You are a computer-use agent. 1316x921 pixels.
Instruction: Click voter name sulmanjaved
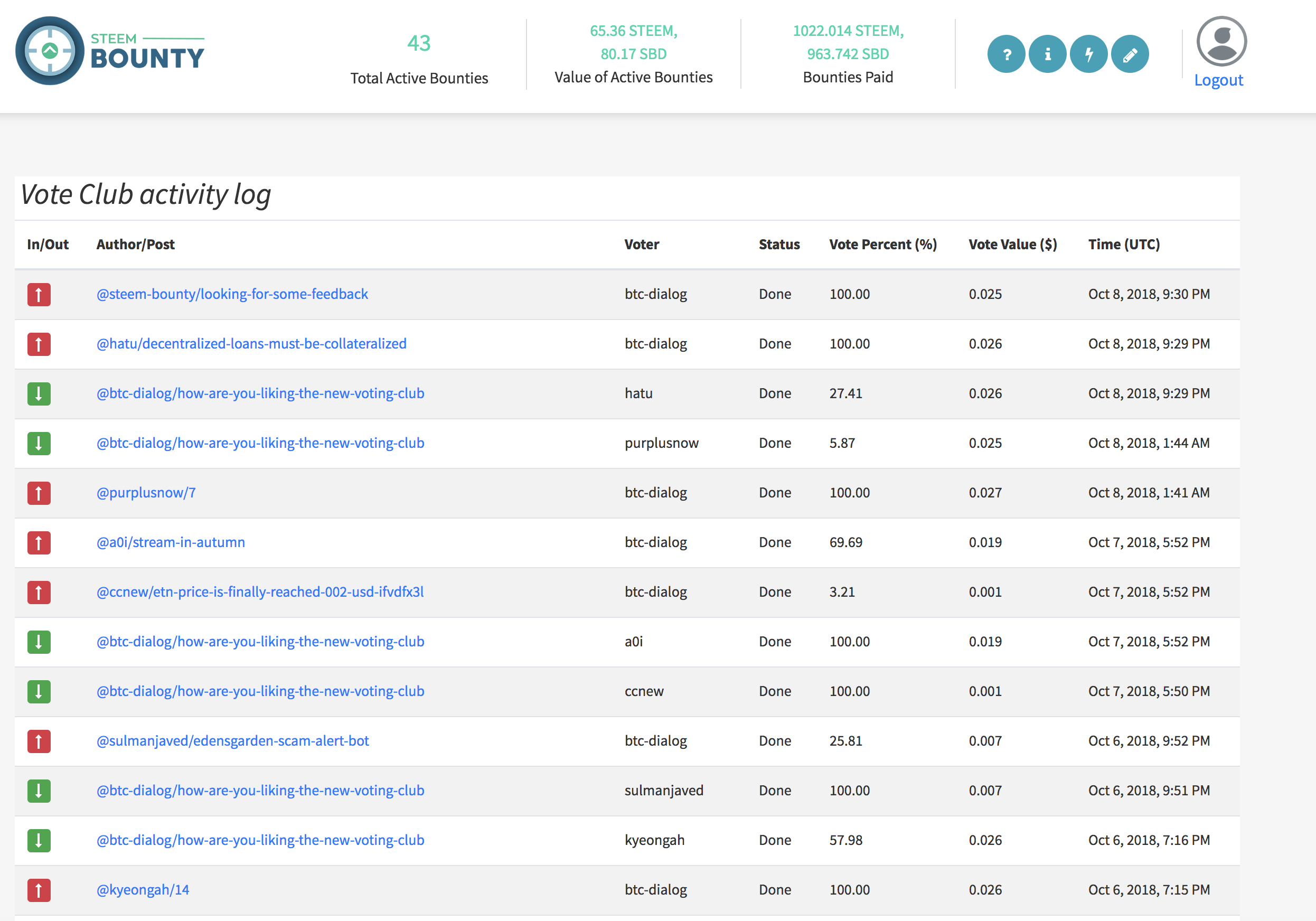[x=664, y=791]
